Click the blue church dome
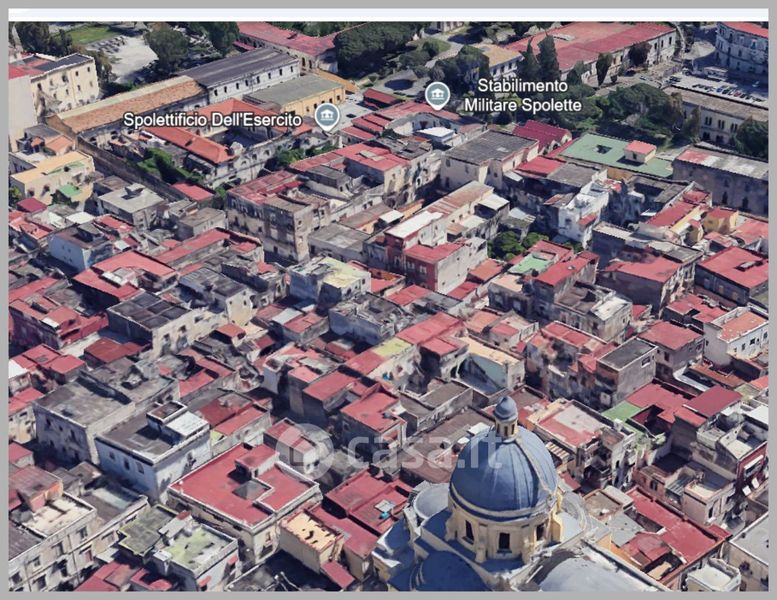777x600 pixels. coord(502,472)
